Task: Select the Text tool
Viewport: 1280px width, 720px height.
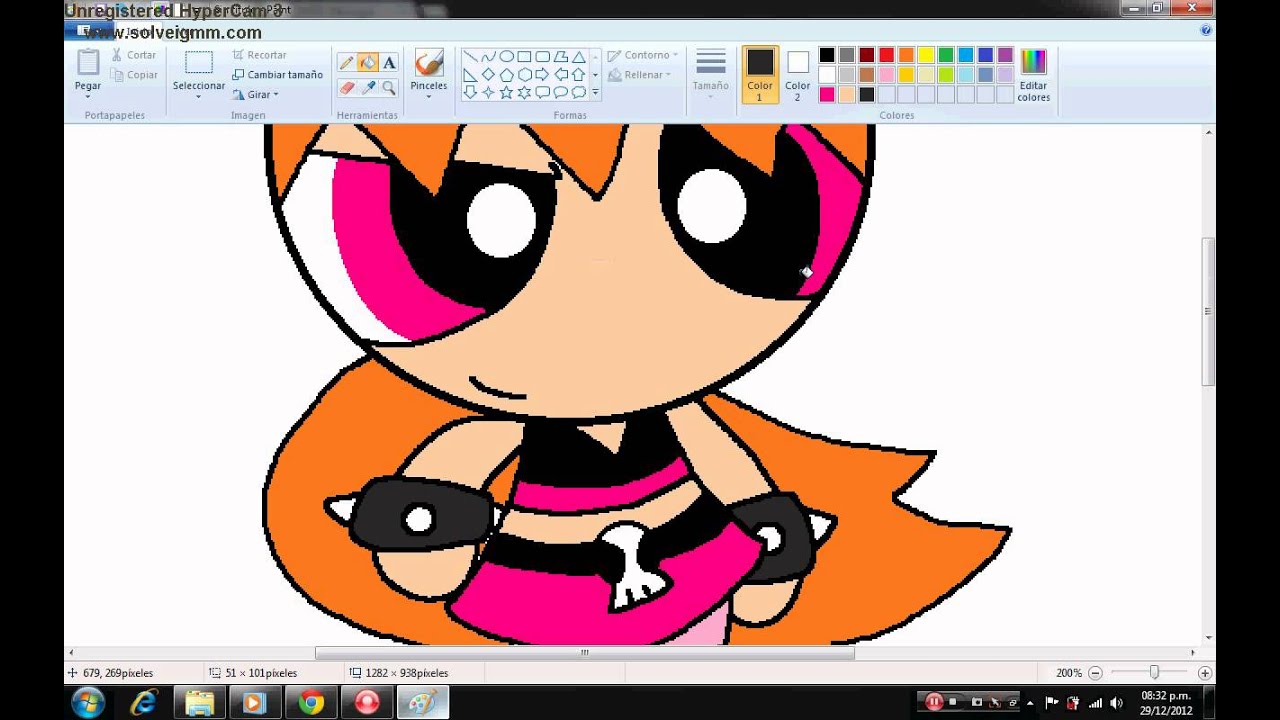Action: (389, 63)
